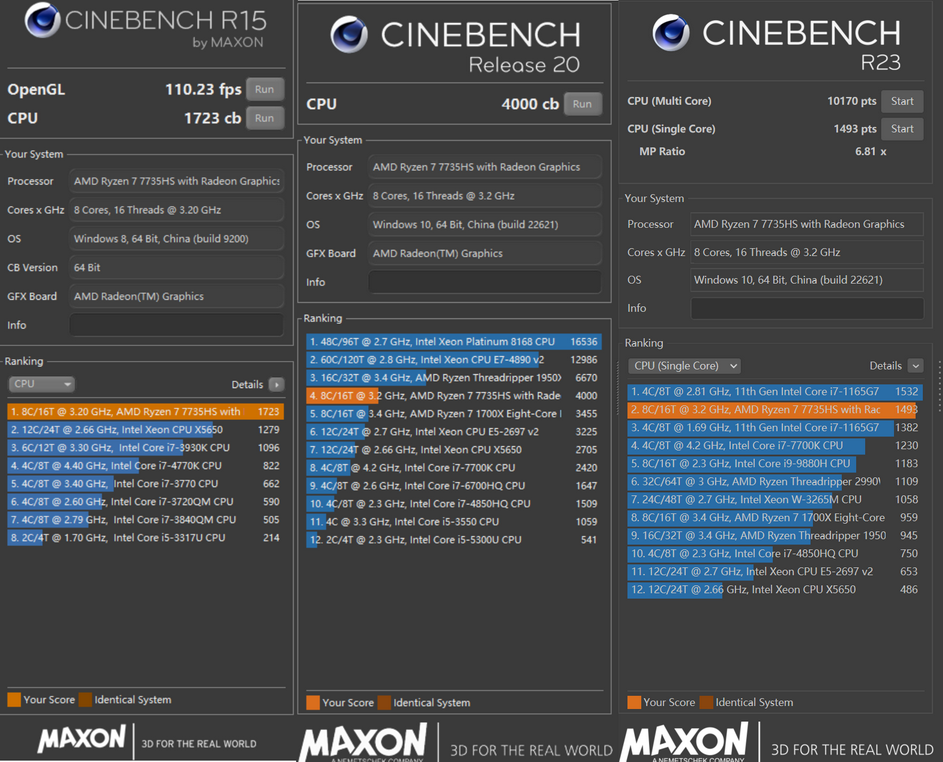Click the Cinebench R15 sphere logo

point(42,21)
